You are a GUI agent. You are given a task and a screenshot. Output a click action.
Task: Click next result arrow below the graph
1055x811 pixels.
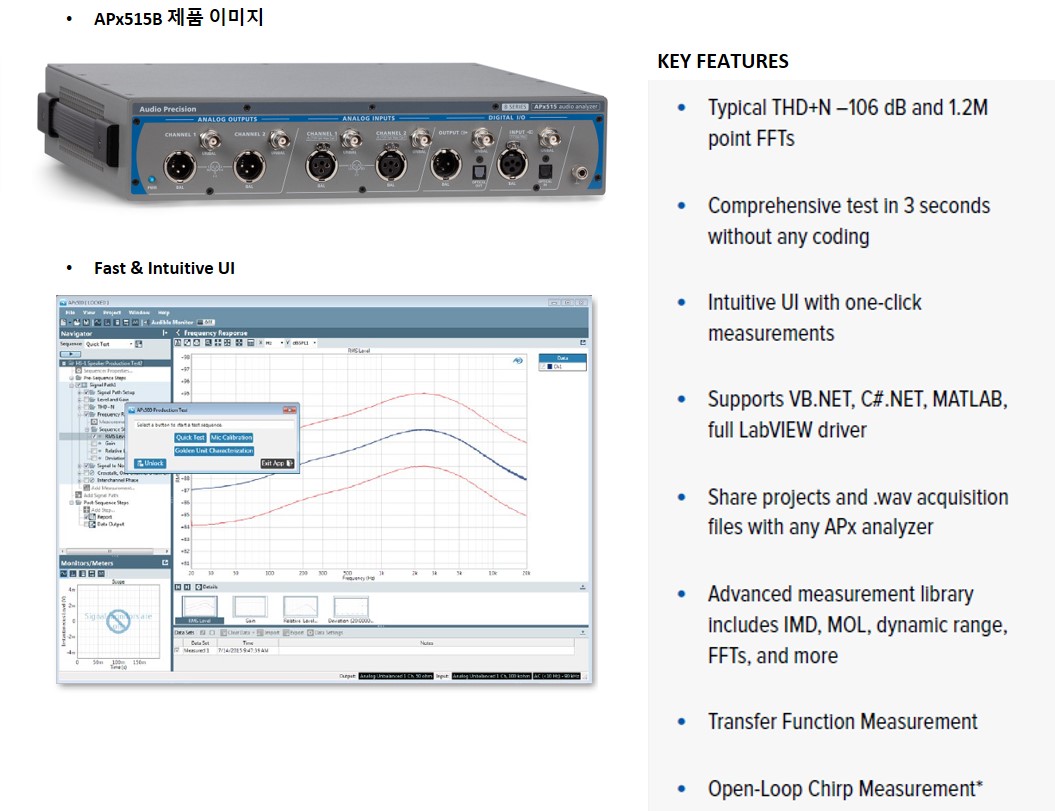point(188,588)
